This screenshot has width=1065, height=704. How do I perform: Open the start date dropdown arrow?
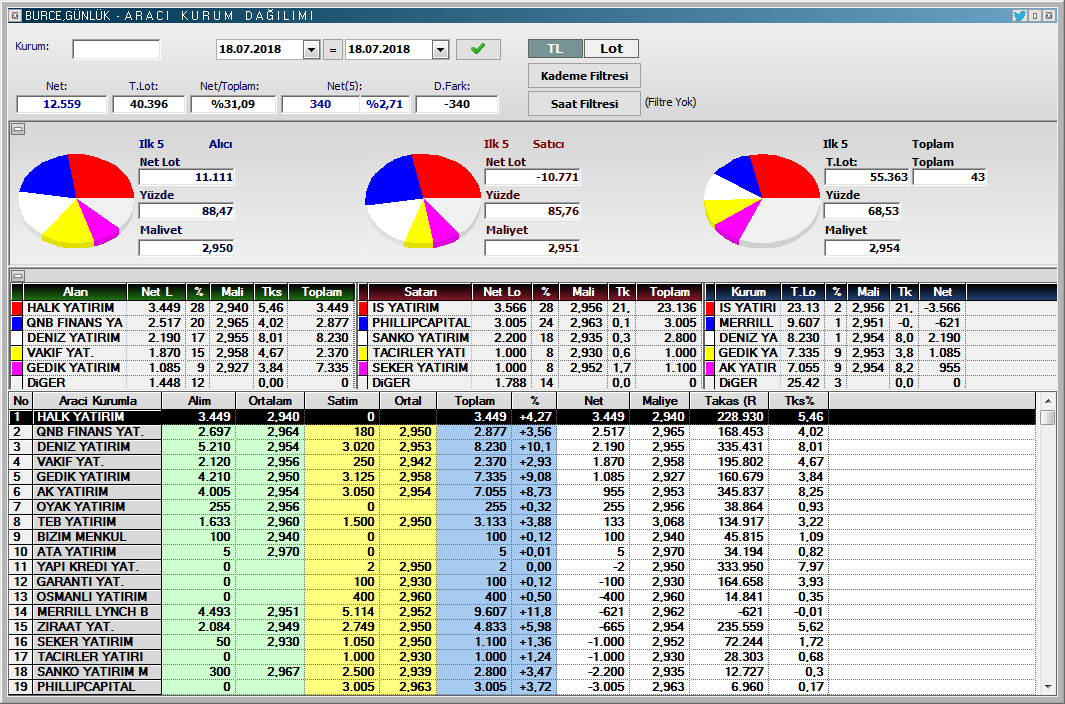[312, 49]
